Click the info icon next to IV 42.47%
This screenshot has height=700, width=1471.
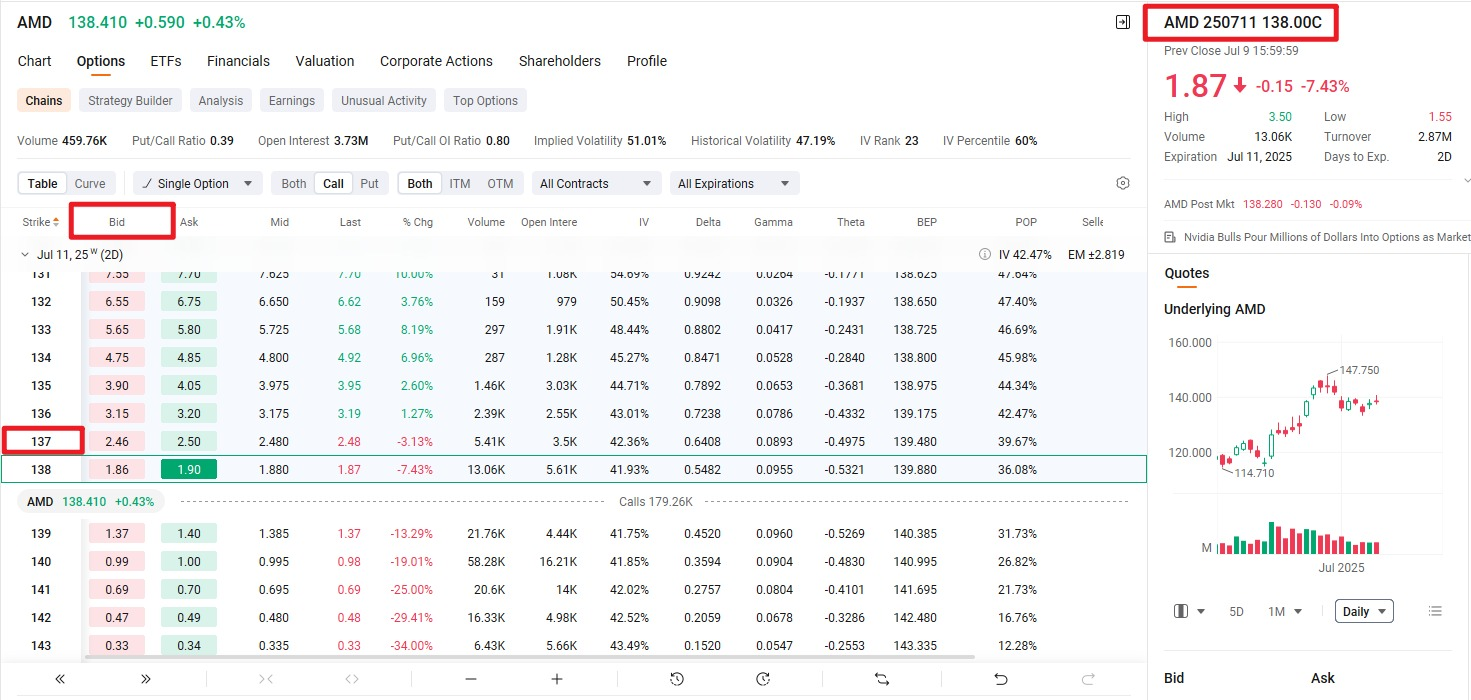point(985,255)
